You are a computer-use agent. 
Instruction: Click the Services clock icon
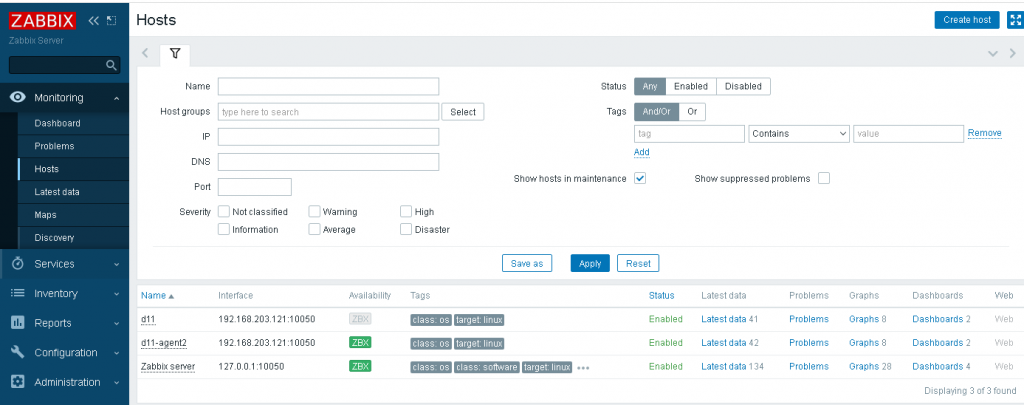coord(18,264)
